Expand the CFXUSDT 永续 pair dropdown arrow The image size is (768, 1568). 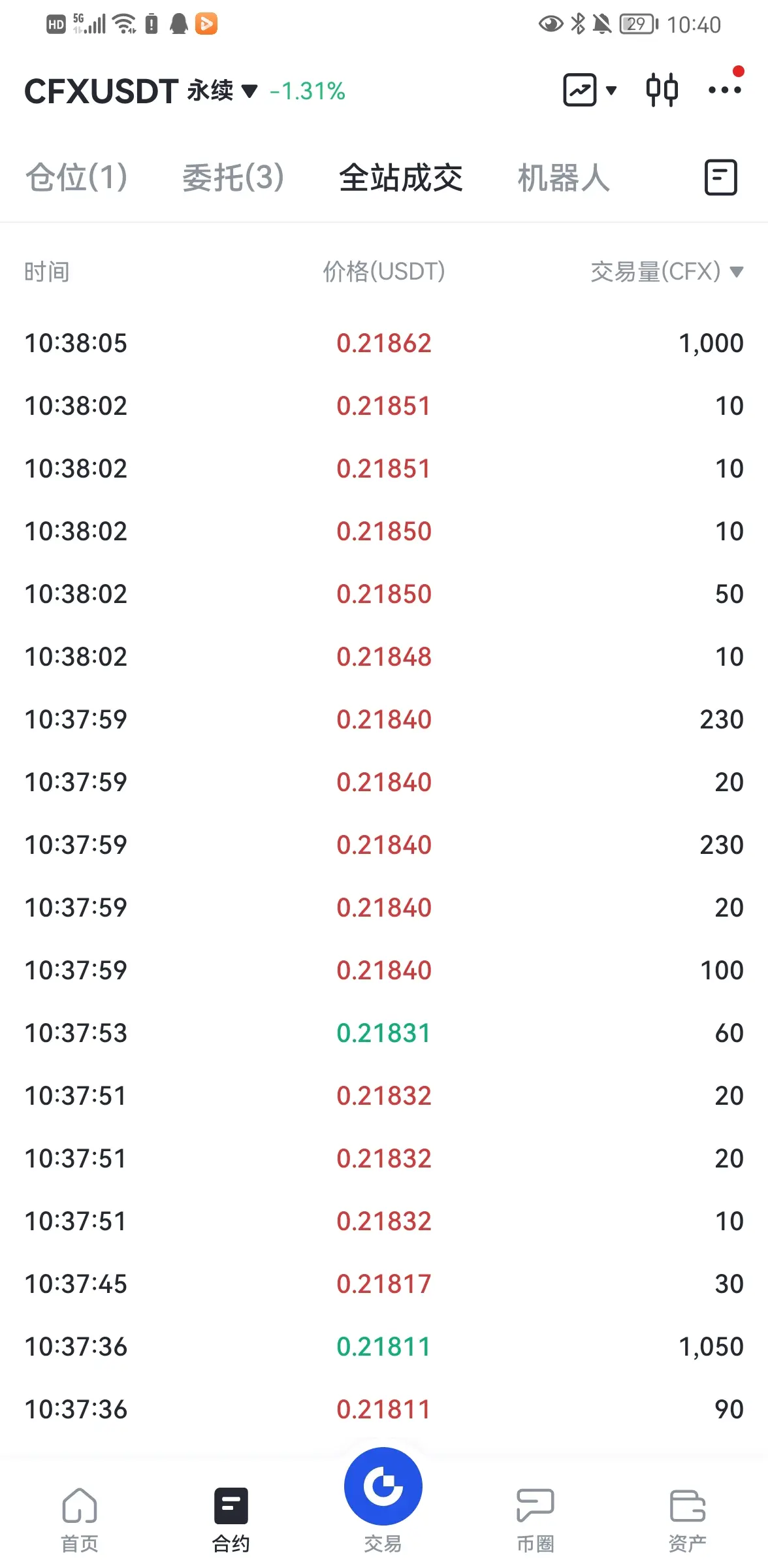coord(249,91)
